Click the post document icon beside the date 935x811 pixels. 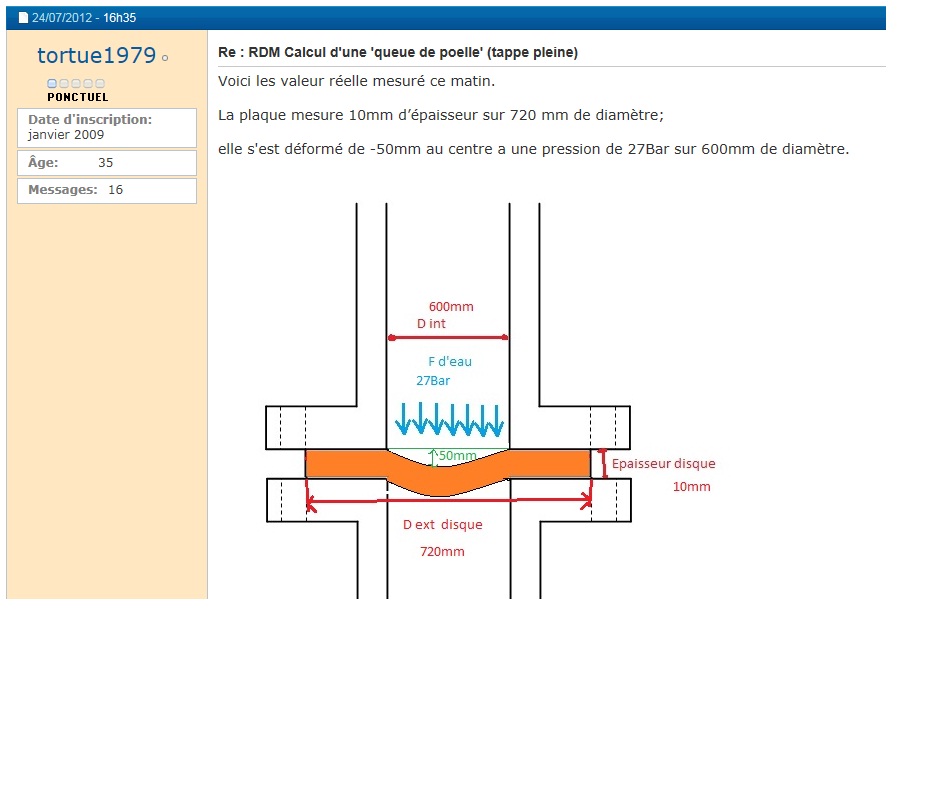click(23, 18)
